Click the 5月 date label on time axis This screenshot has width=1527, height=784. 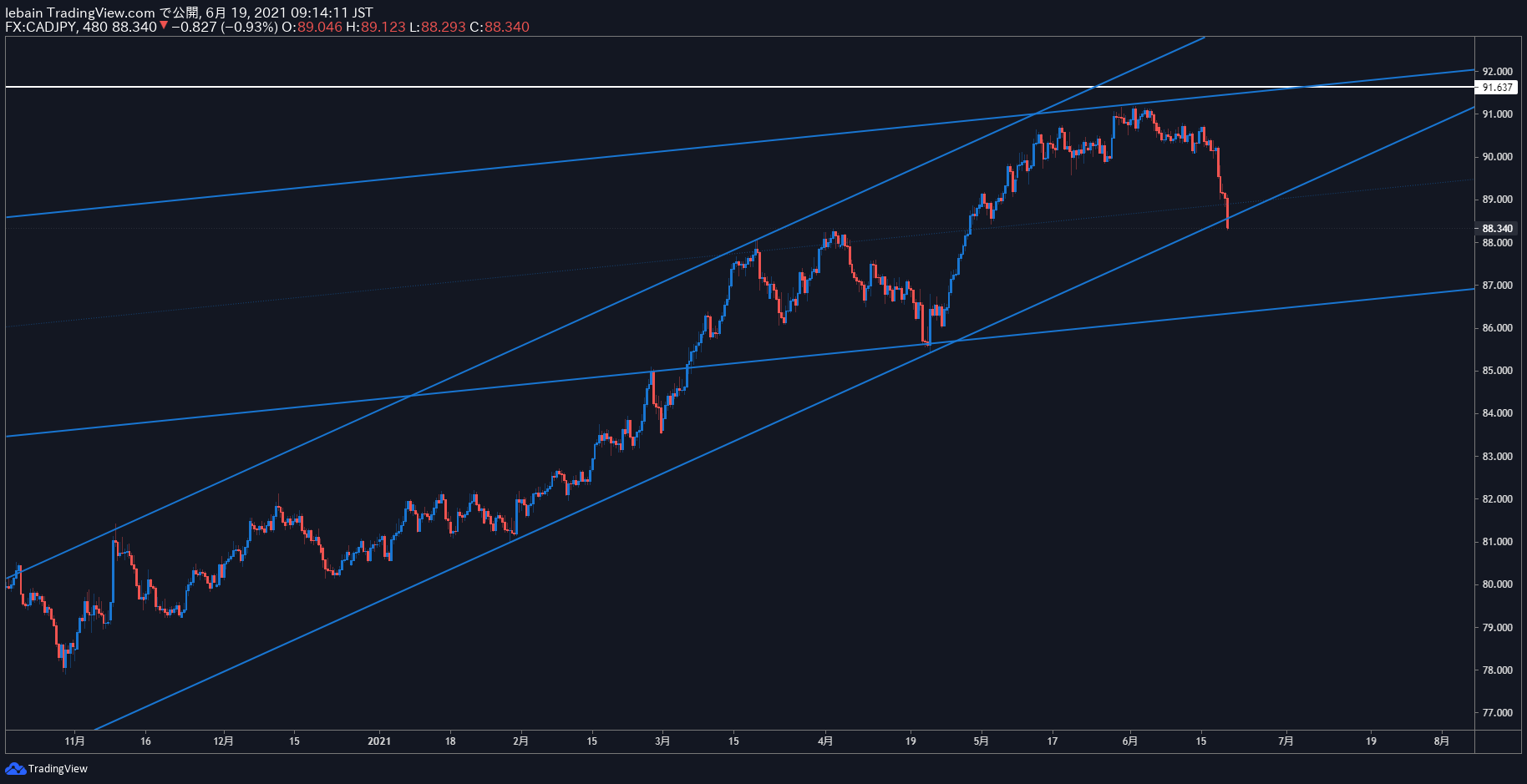(982, 741)
